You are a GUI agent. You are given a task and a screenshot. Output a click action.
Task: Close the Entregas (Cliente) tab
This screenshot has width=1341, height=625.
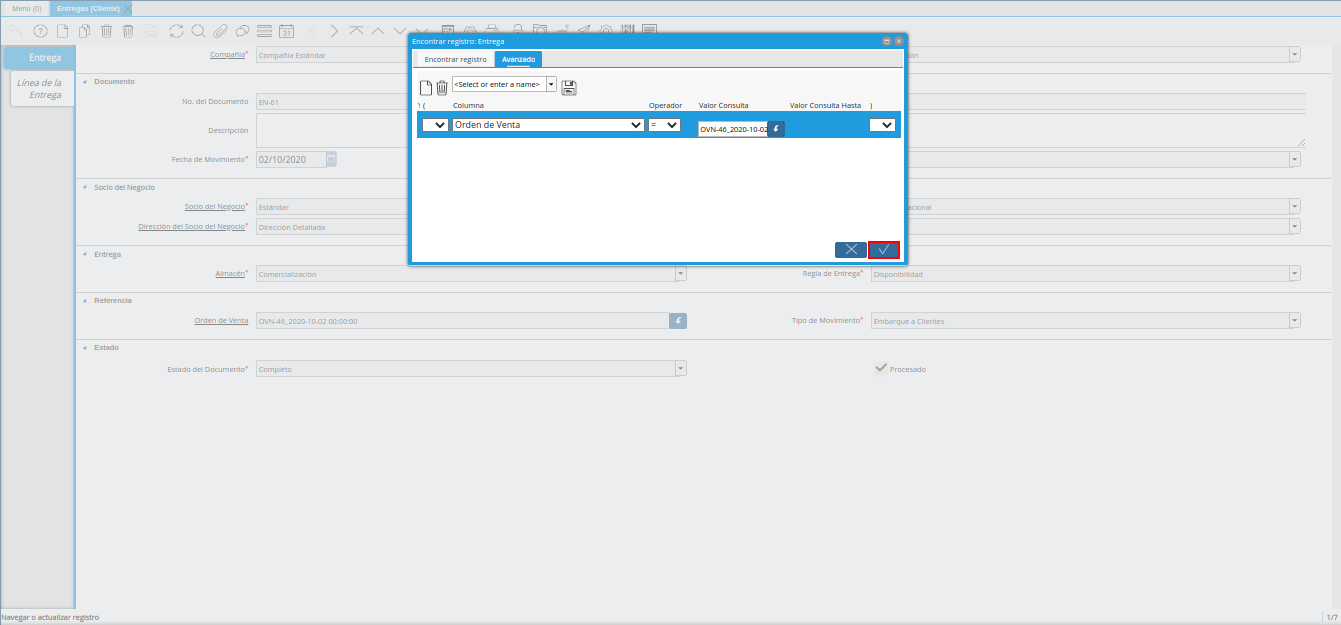[x=127, y=8]
